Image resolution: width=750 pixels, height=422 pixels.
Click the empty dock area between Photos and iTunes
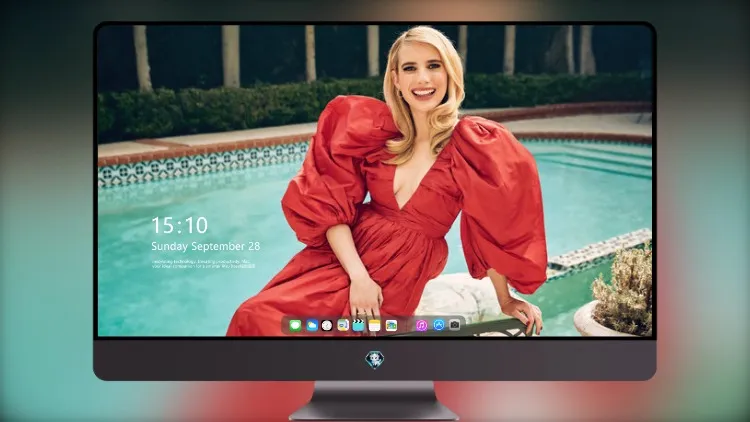click(407, 326)
